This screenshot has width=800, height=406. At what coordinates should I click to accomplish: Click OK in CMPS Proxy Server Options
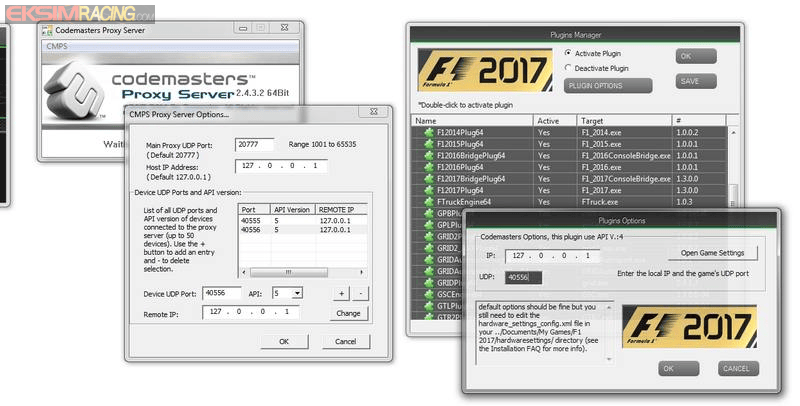284,341
